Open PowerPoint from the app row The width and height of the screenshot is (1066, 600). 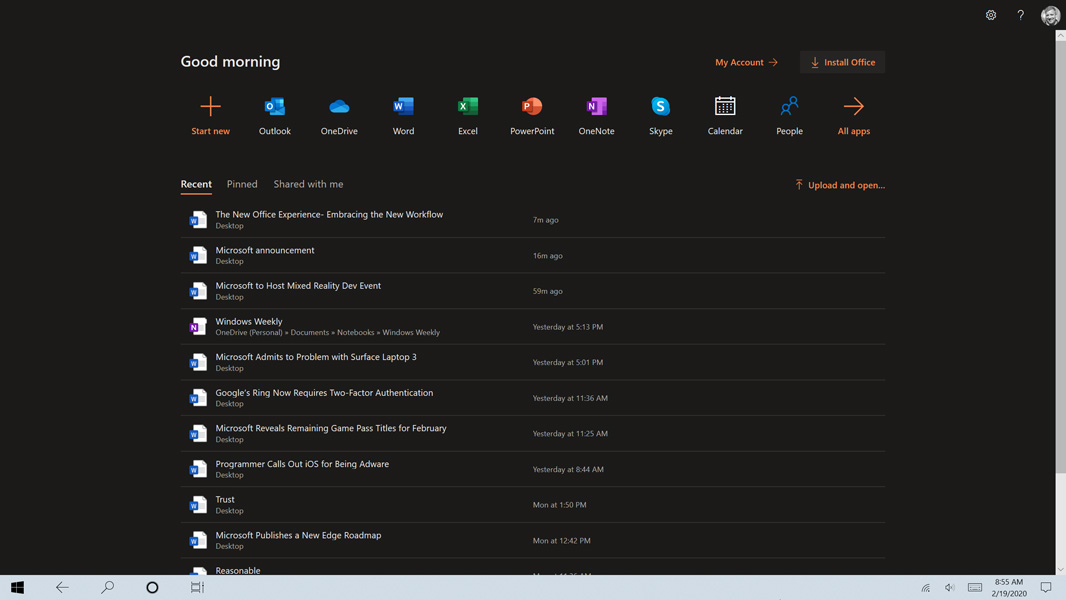click(x=532, y=107)
